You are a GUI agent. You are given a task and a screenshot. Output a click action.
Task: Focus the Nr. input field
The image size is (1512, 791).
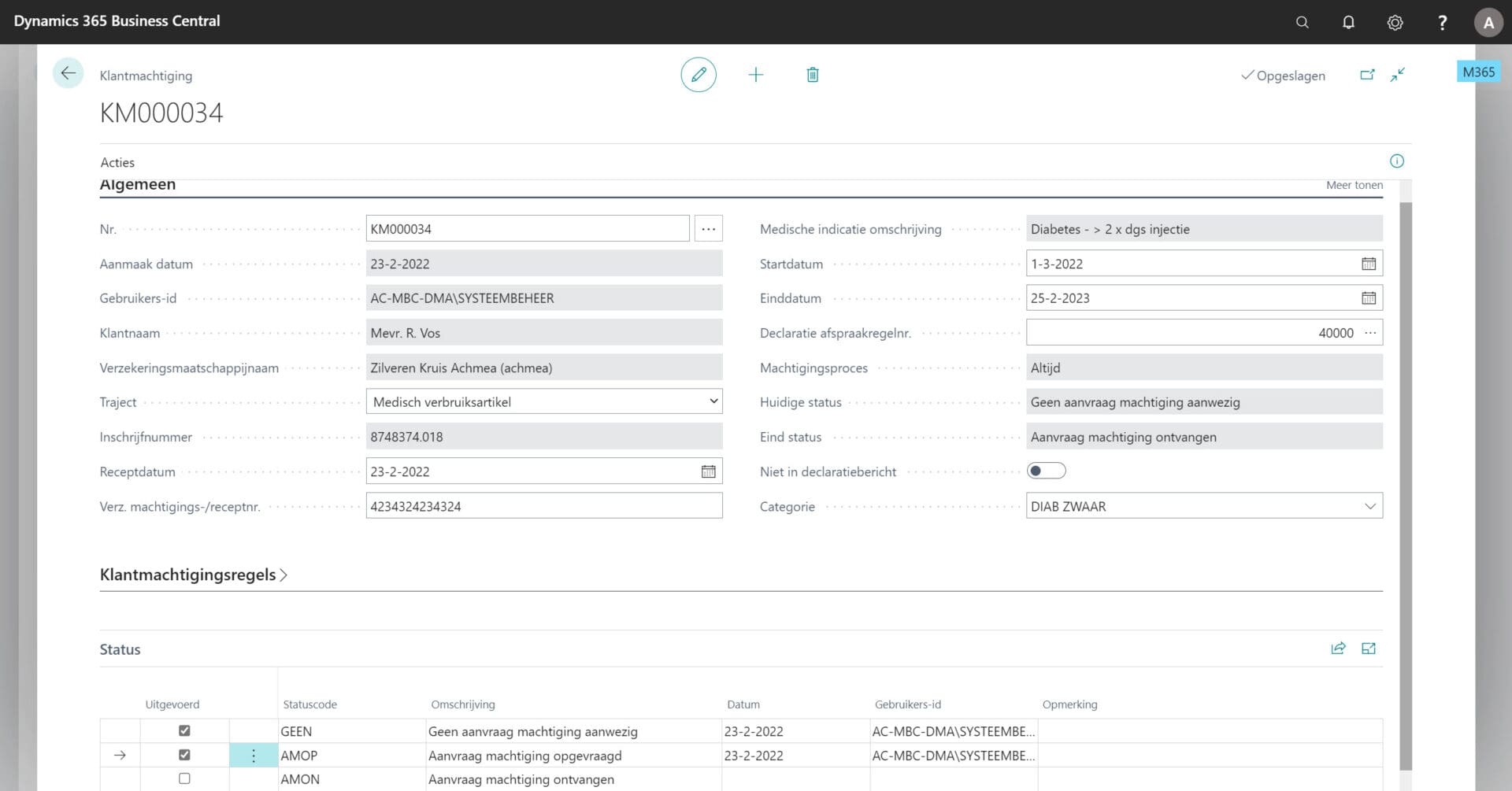pos(528,229)
